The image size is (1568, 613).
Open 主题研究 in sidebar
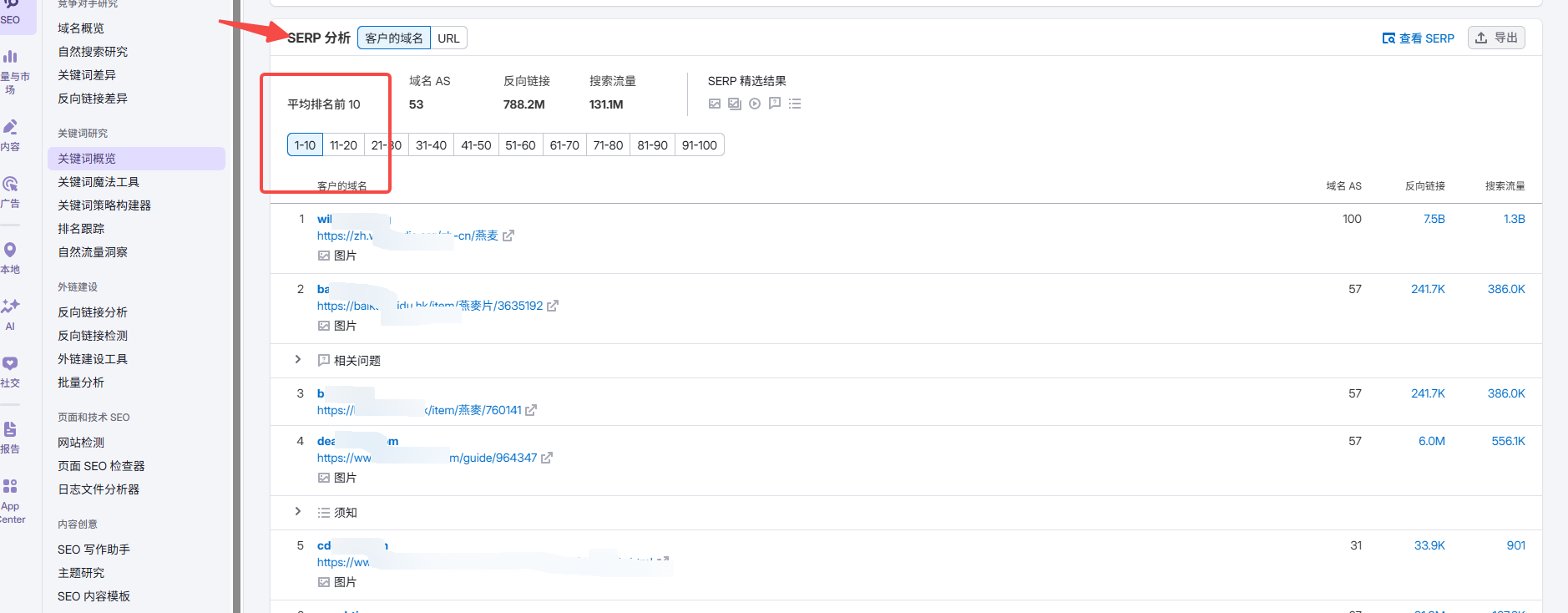coord(81,573)
